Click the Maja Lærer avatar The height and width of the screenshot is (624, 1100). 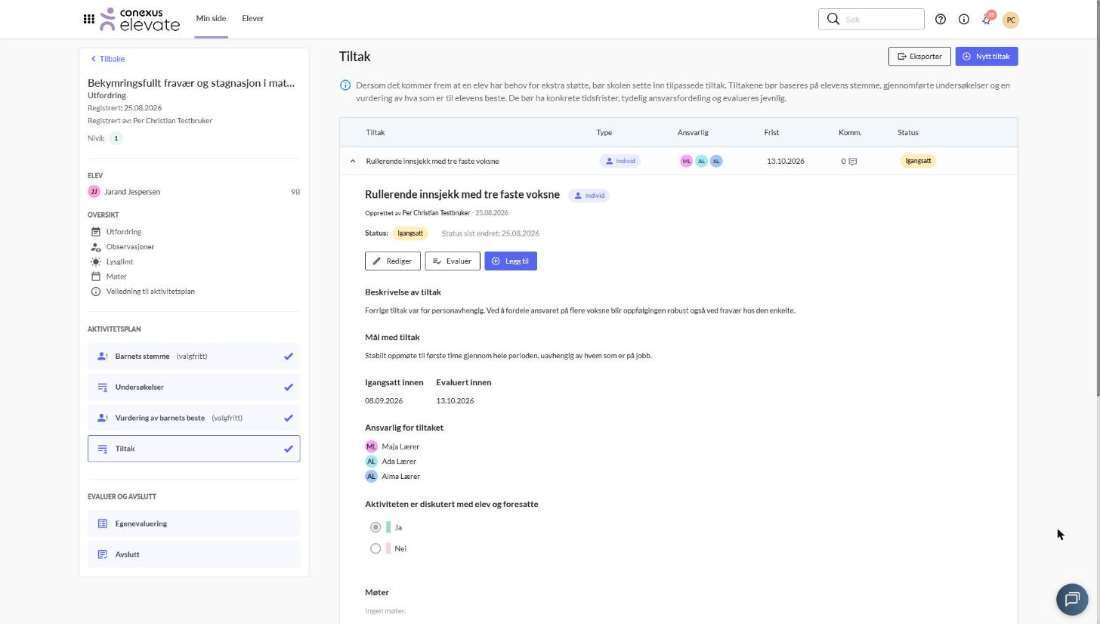tap(371, 446)
